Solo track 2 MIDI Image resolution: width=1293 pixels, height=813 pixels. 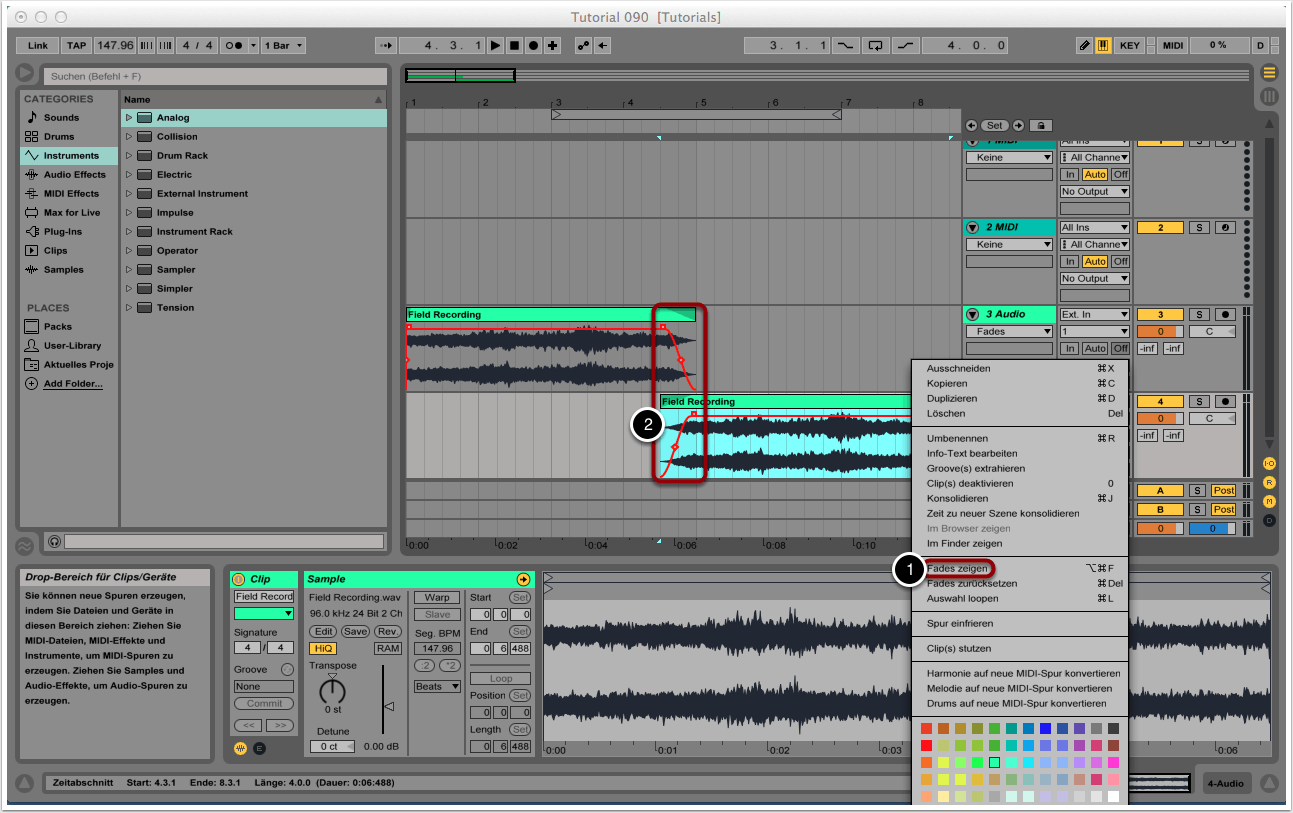point(1199,227)
